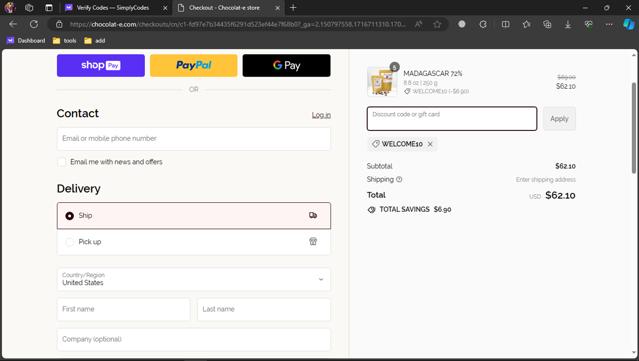Close the Verify Codes — SimplyCodes tab
This screenshot has height=361, width=639.
pos(165,8)
